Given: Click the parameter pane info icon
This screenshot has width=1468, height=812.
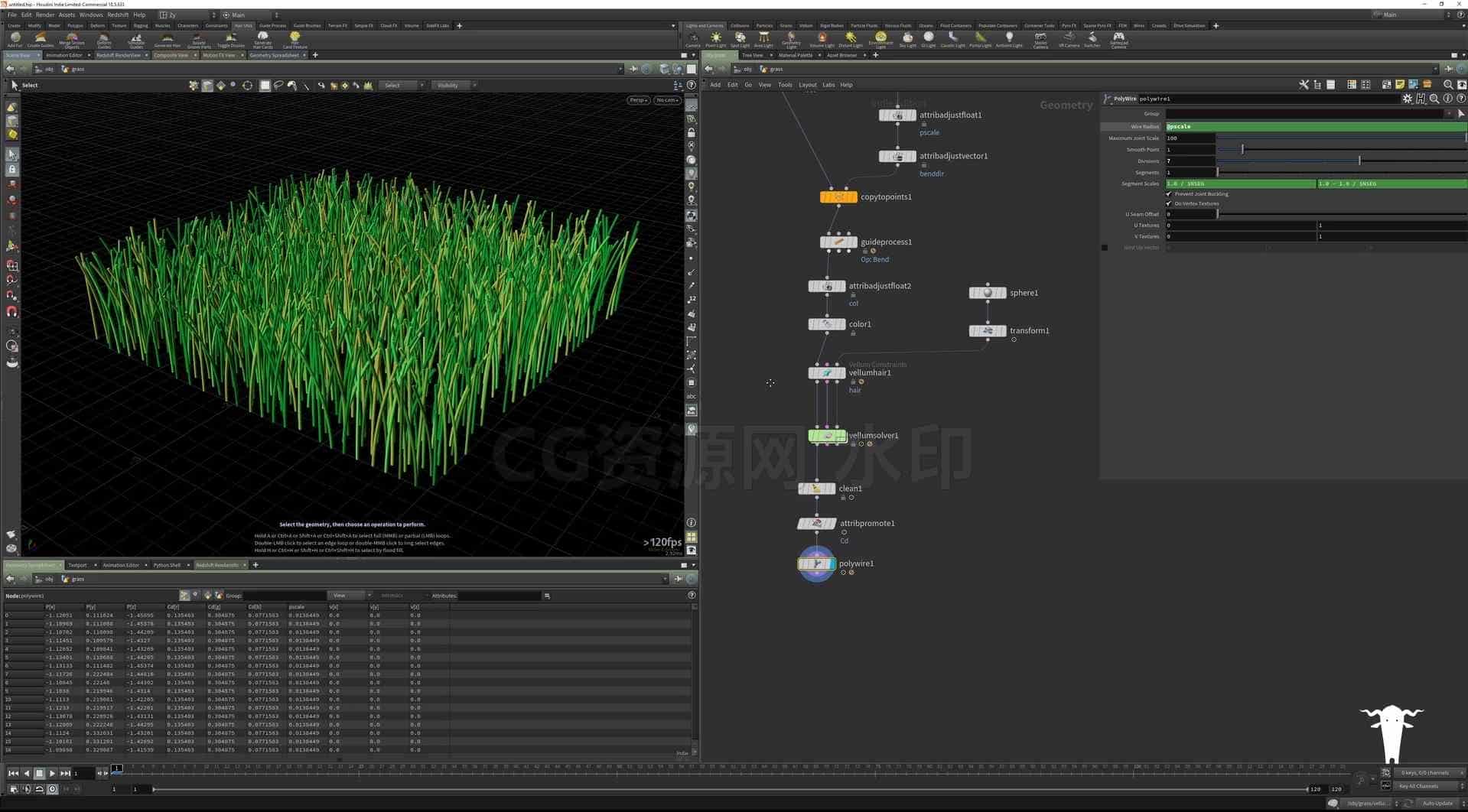Looking at the screenshot, I should click(x=1447, y=99).
